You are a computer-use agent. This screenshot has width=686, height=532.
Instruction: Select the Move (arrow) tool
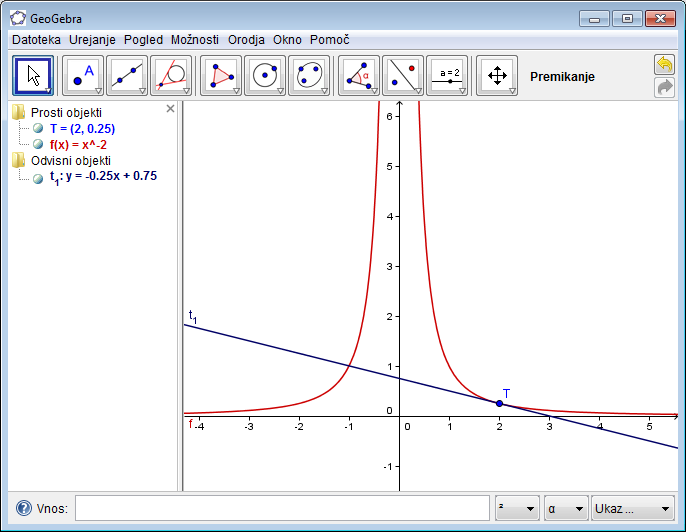(33, 75)
